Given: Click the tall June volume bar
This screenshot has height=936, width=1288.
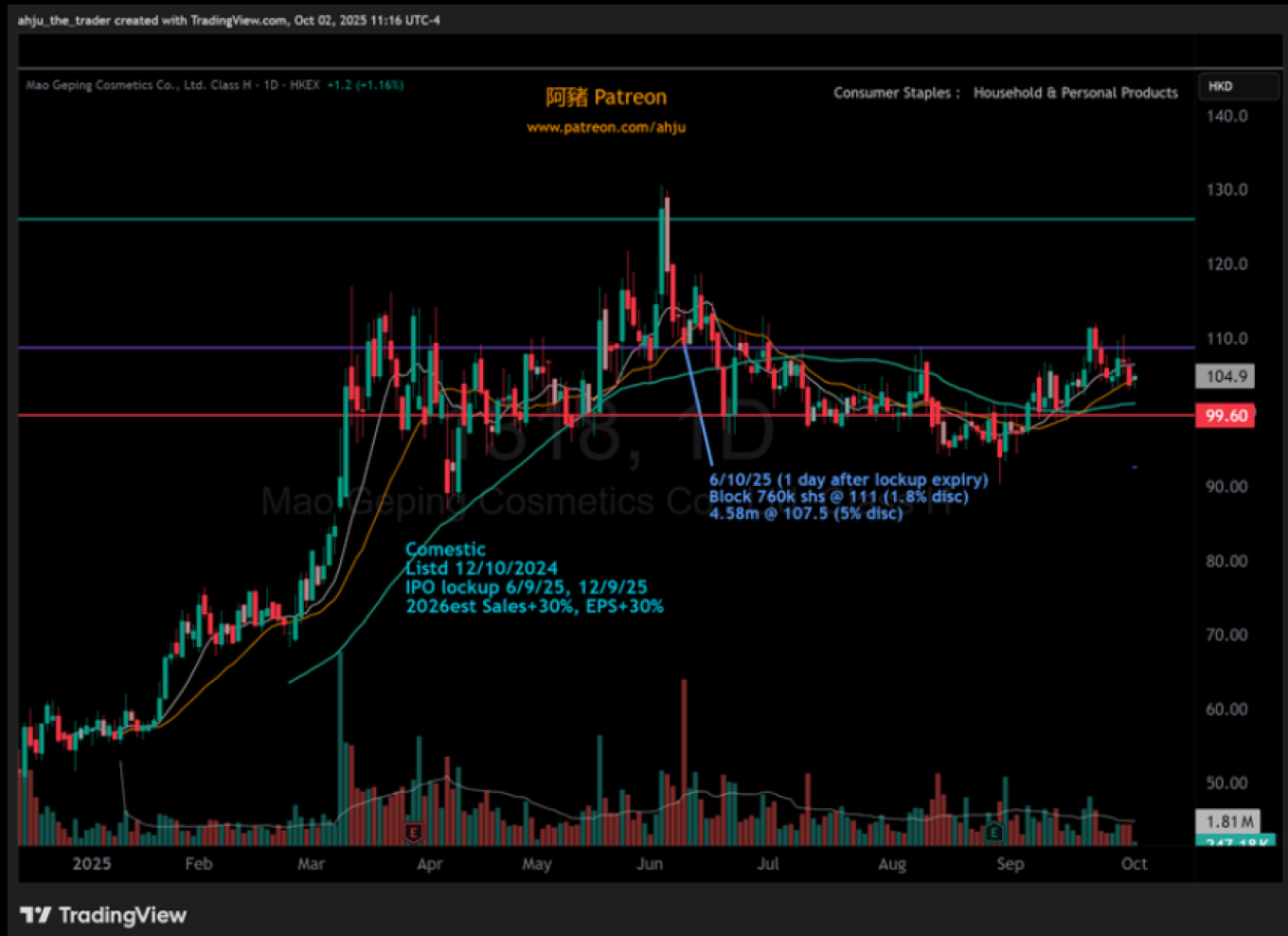Looking at the screenshot, I should 684,758.
